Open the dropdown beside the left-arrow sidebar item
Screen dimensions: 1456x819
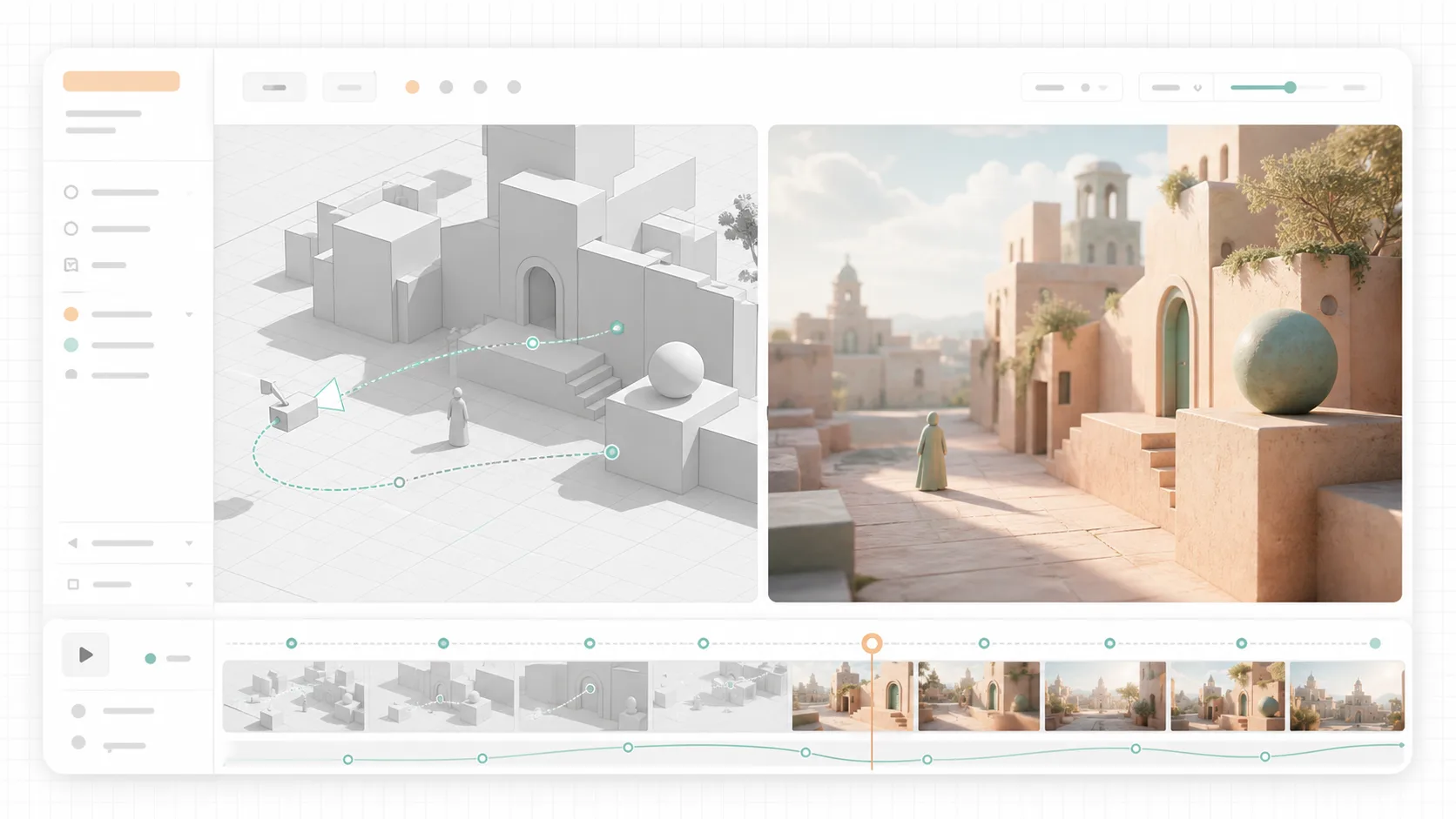189,543
